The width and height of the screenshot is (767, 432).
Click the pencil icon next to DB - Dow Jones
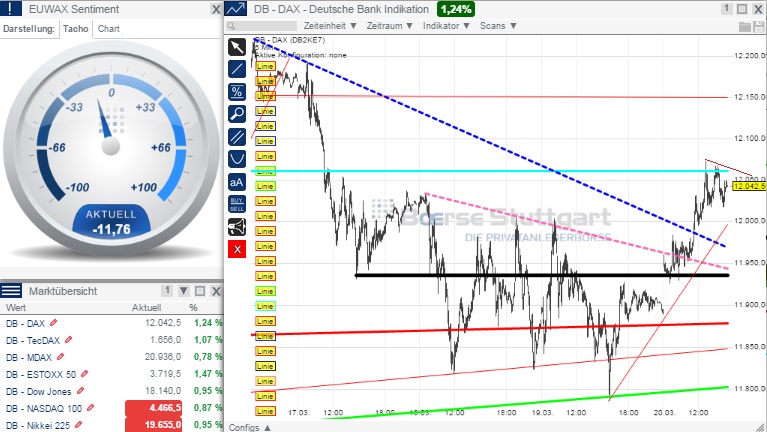pos(80,390)
